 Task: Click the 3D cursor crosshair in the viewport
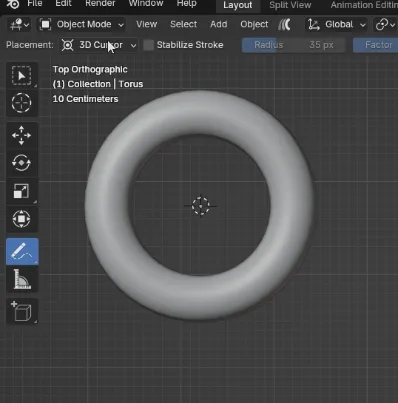pyautogui.click(x=201, y=206)
